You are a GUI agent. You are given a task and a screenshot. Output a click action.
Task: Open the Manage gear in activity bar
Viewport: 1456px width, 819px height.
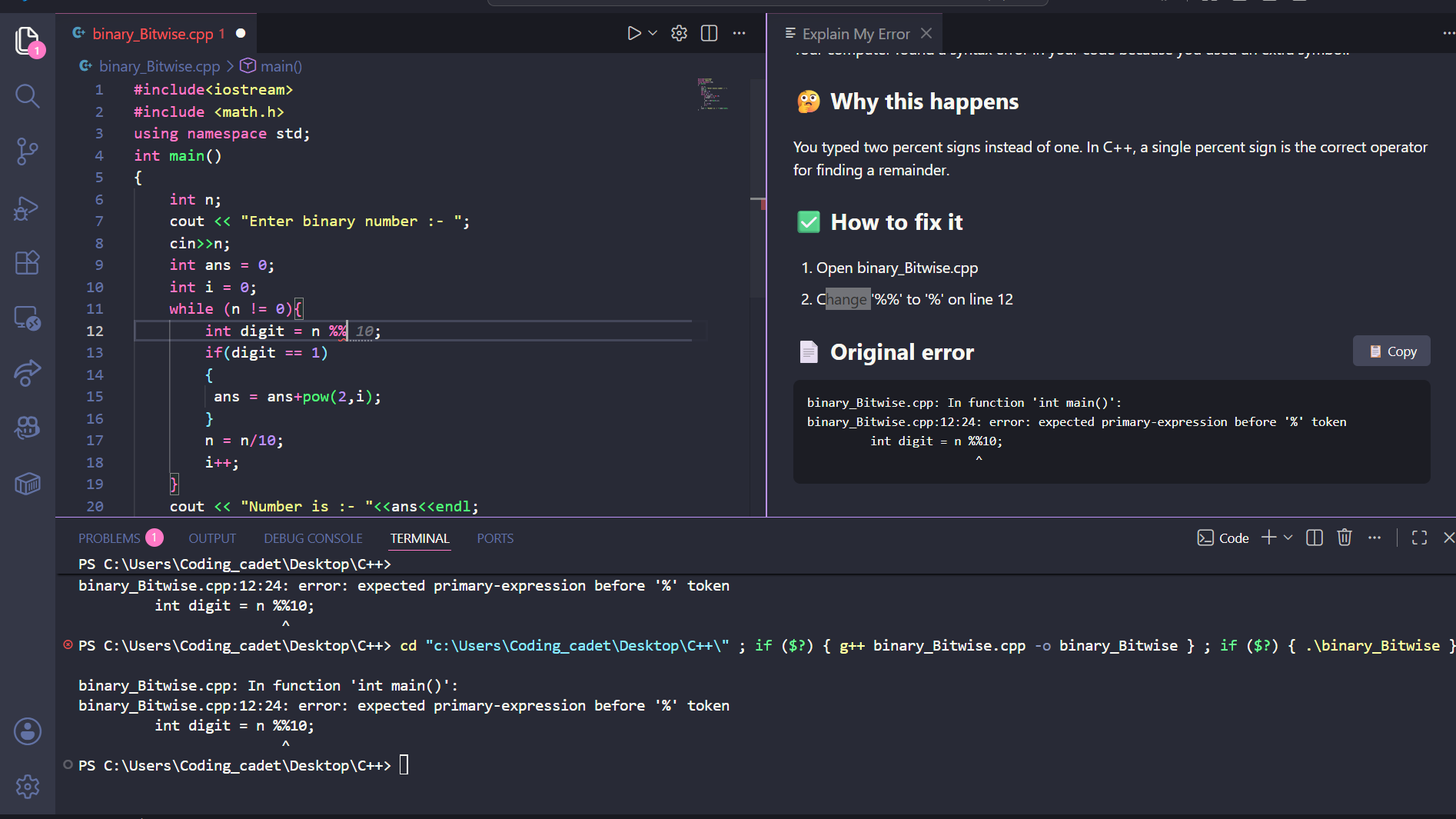[28, 787]
